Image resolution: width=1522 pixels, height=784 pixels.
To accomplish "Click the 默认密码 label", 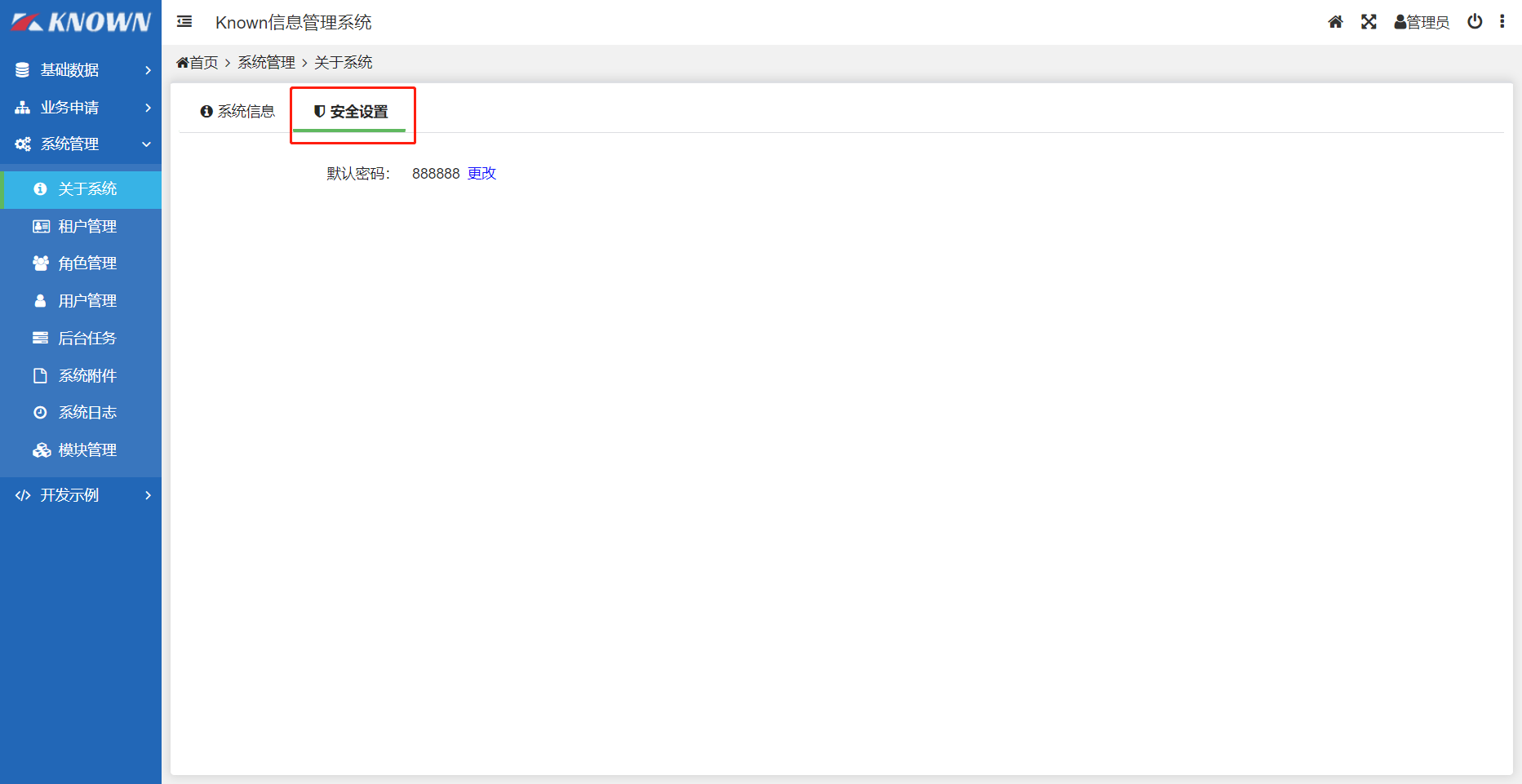I will 358,174.
